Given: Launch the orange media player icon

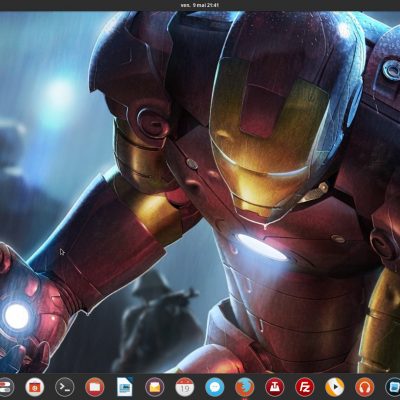Looking at the screenshot, I should click(x=335, y=387).
